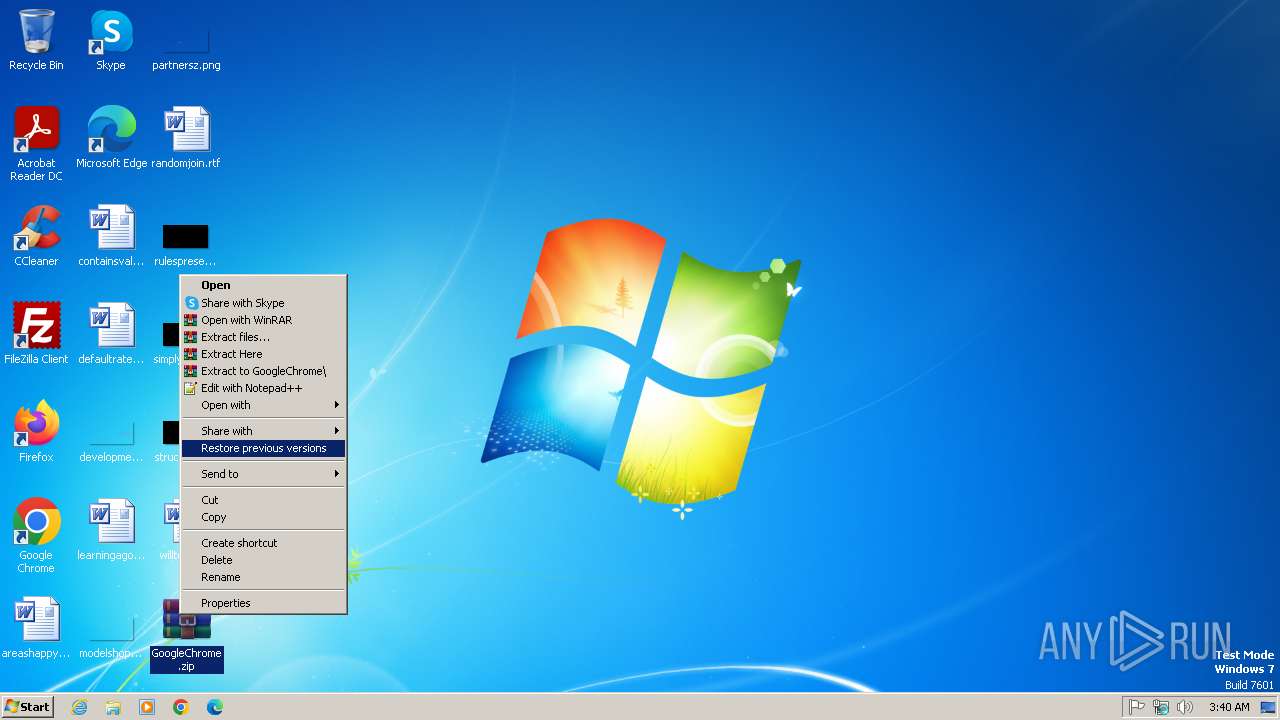Viewport: 1280px width, 720px height.
Task: Choose Copy from the context menu
Action: click(263, 517)
